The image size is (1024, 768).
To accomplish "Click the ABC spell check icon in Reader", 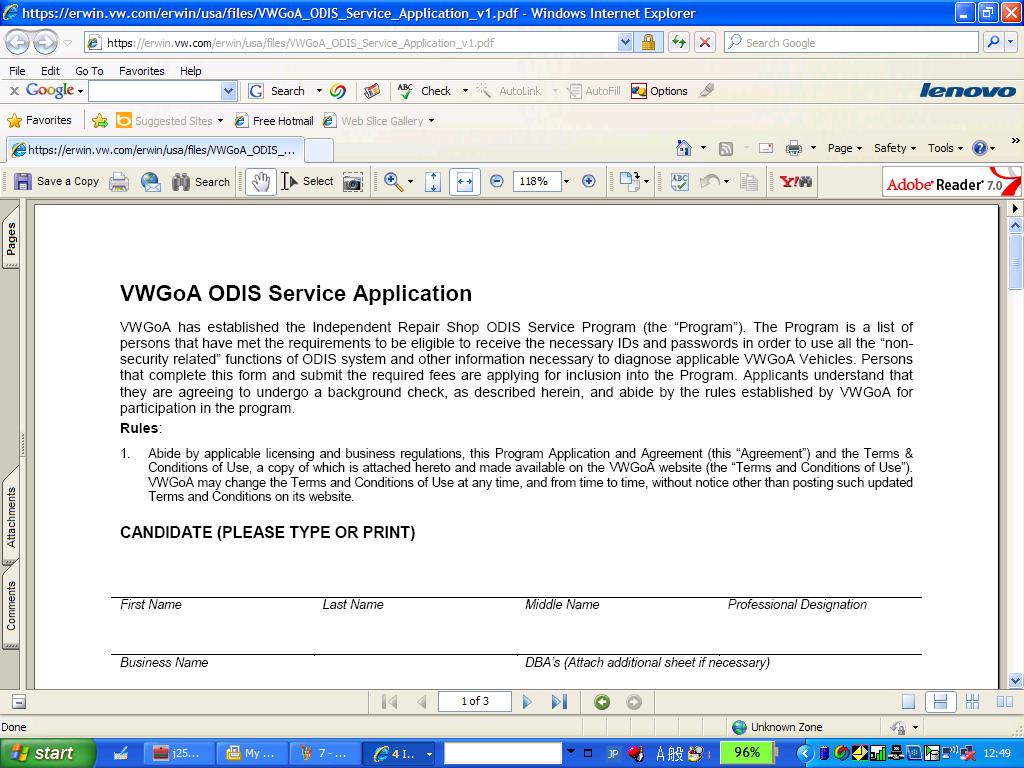I will [680, 182].
